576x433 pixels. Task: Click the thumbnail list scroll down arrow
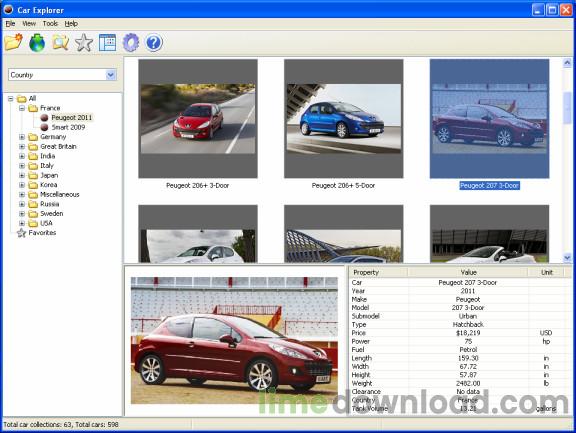pos(567,257)
